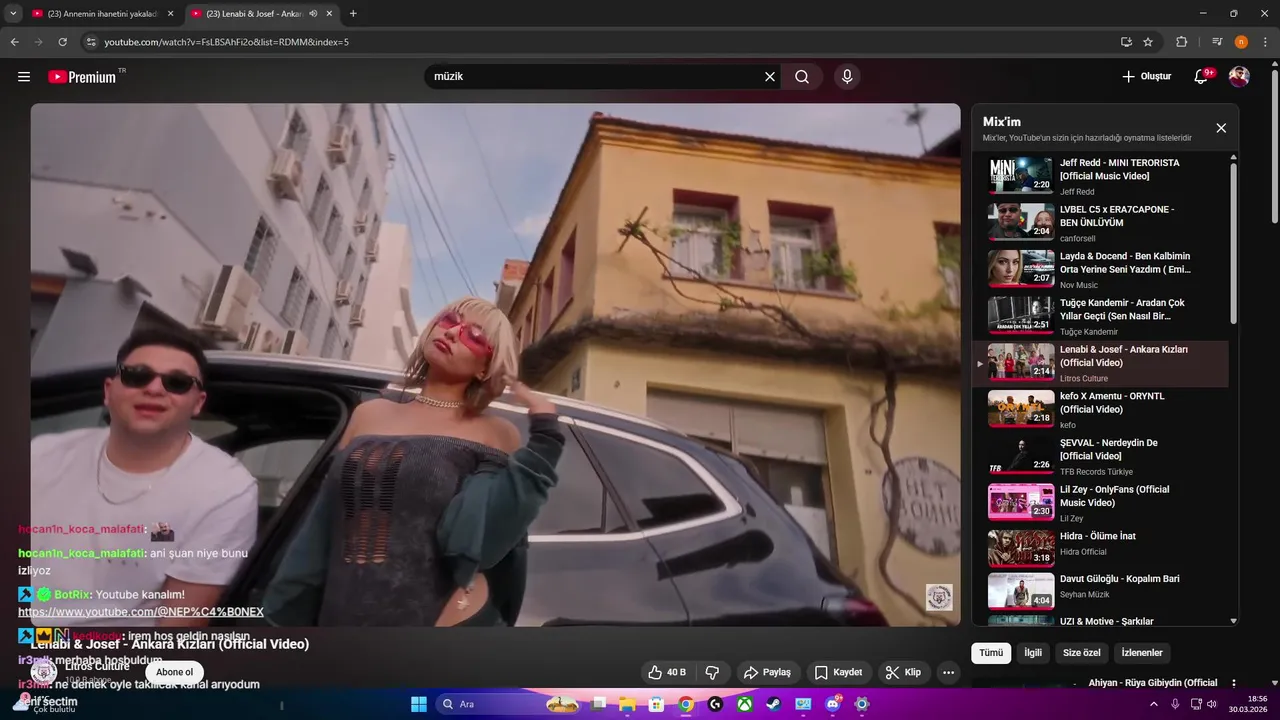Select the İzlenenler filter chip
The image size is (1280, 720).
pos(1142,653)
